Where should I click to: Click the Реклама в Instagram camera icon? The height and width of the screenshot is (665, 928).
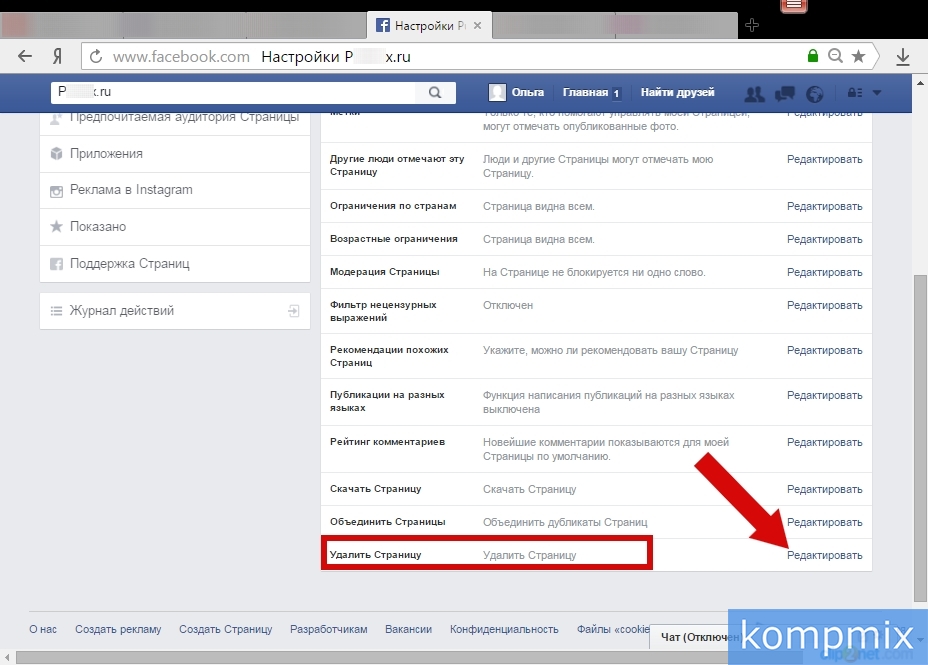coord(56,191)
